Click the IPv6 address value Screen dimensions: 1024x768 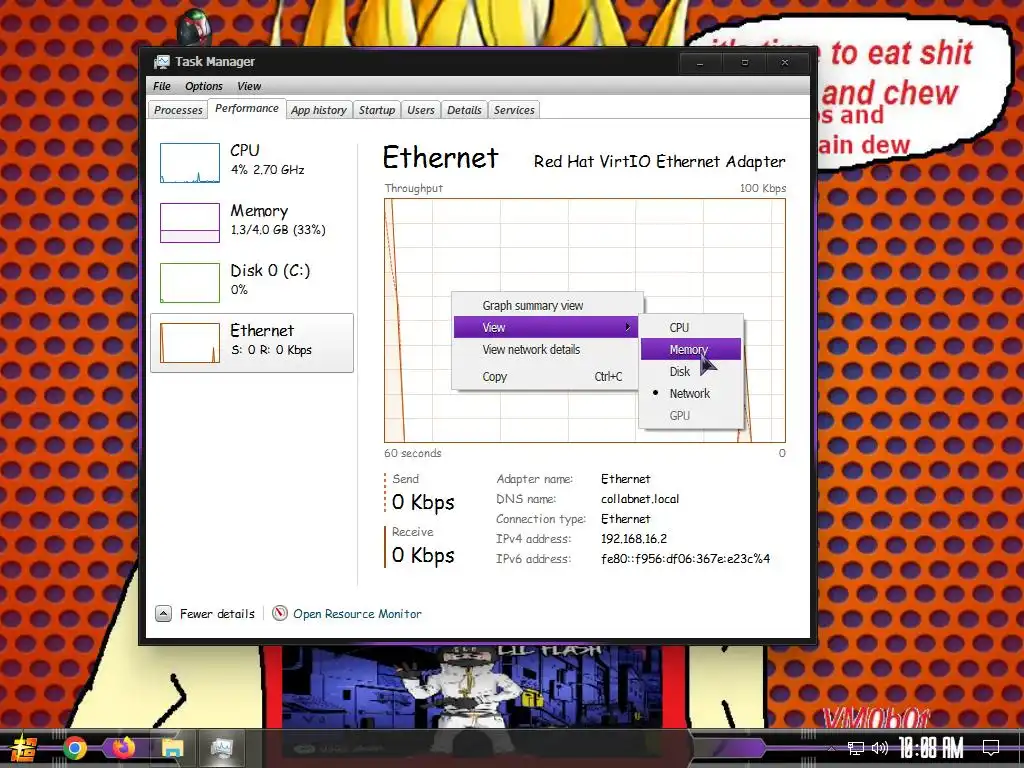[x=685, y=559]
